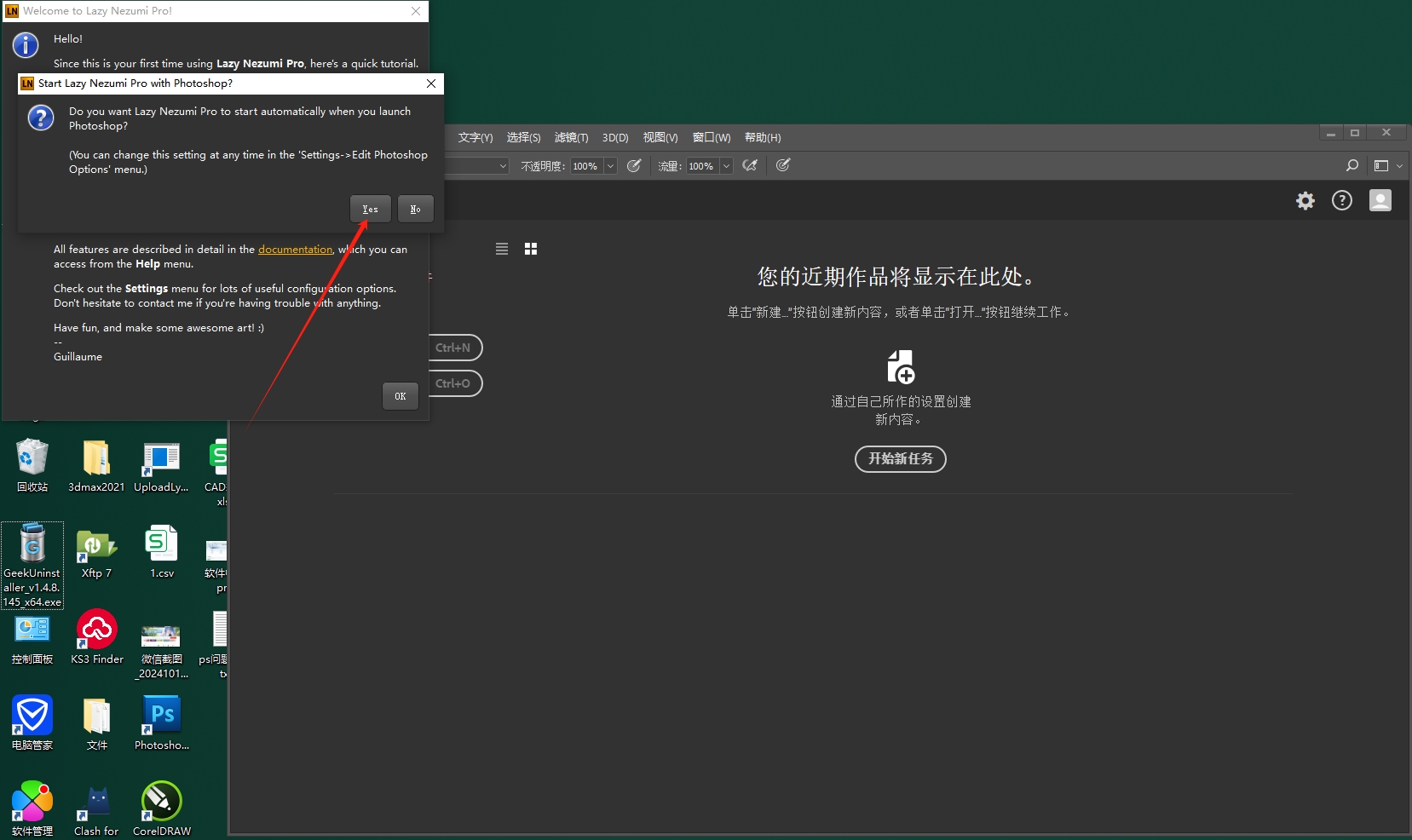Open the 帮助(H) menu in Photoshop
The height and width of the screenshot is (840, 1412).
point(763,137)
